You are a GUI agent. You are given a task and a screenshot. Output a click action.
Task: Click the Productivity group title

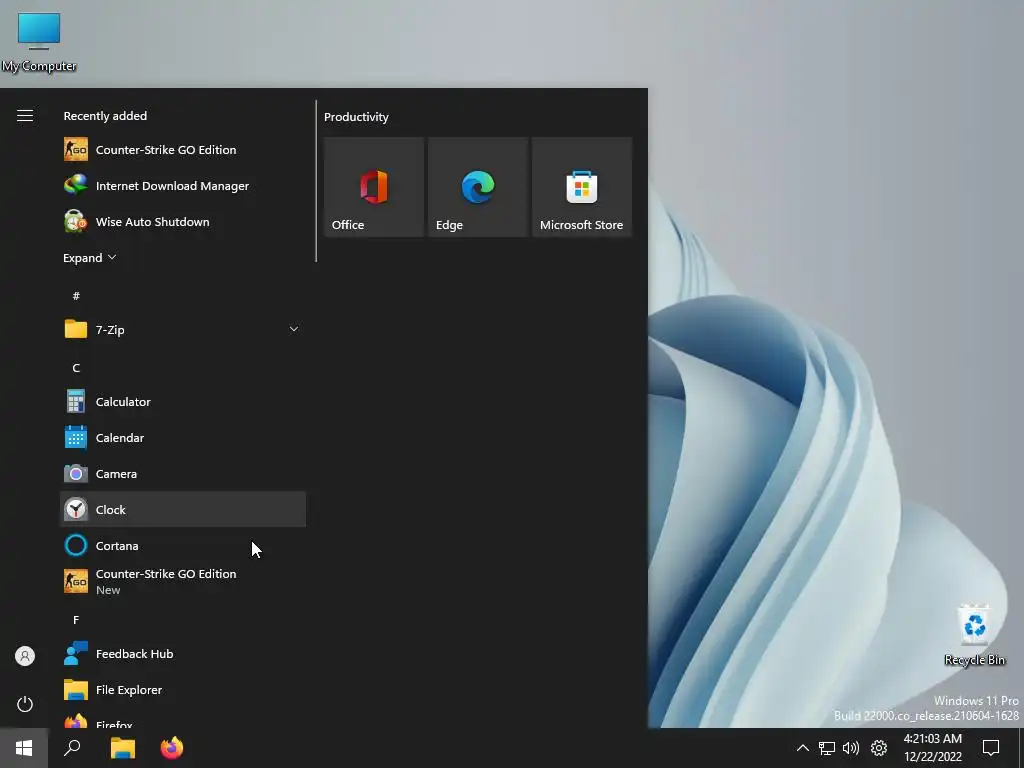357,117
